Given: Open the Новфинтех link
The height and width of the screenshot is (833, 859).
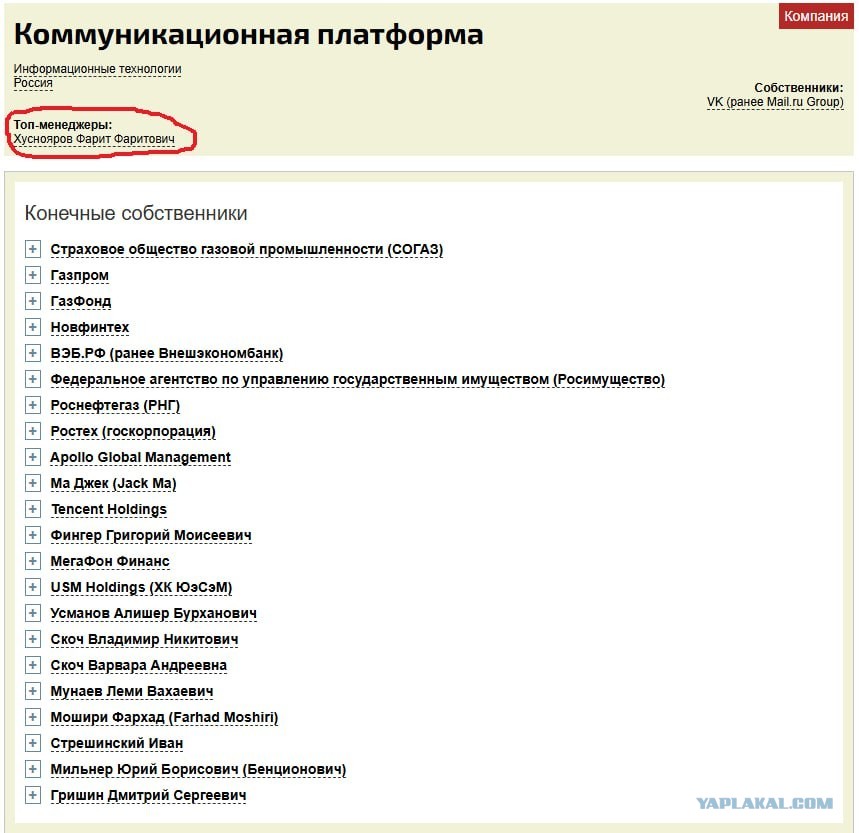Looking at the screenshot, I should pyautogui.click(x=90, y=328).
